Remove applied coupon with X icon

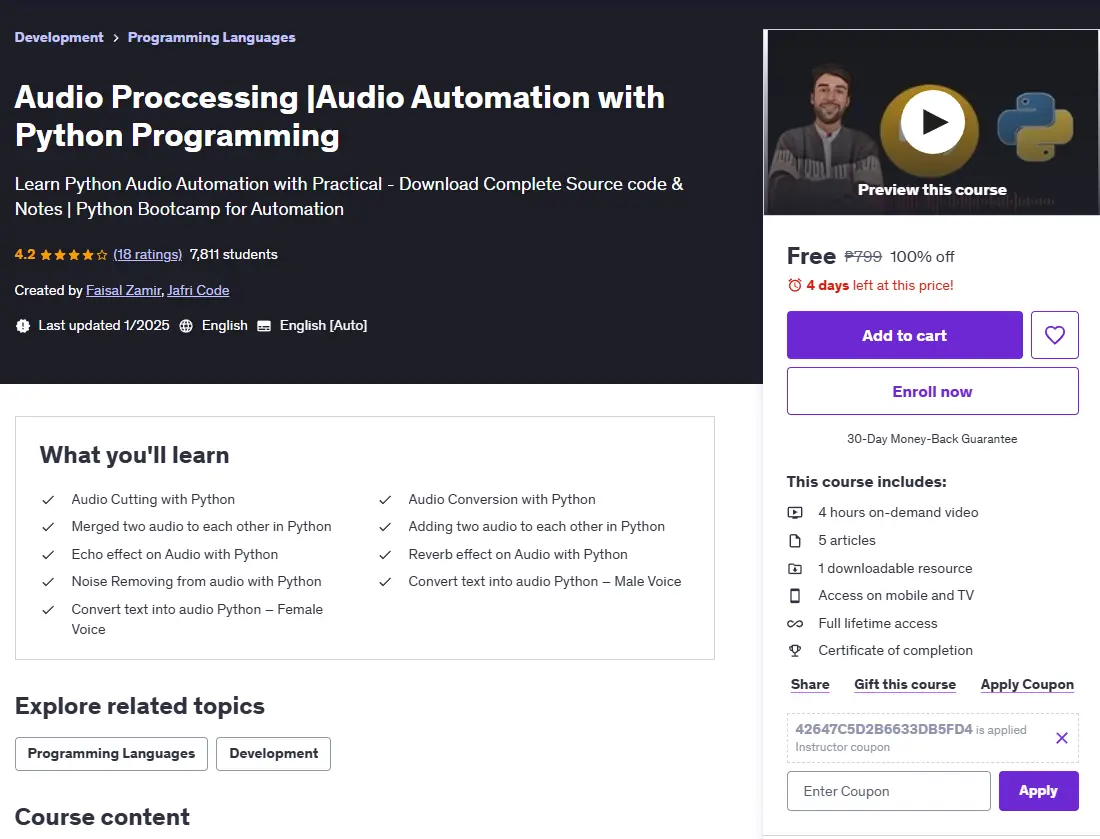pos(1061,737)
